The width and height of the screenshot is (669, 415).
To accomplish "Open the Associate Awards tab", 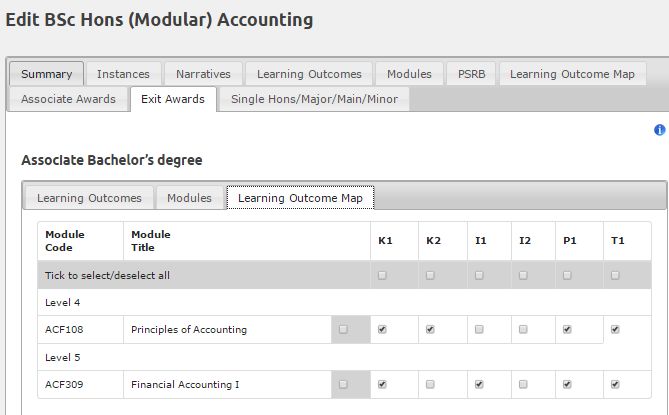I will tap(68, 99).
